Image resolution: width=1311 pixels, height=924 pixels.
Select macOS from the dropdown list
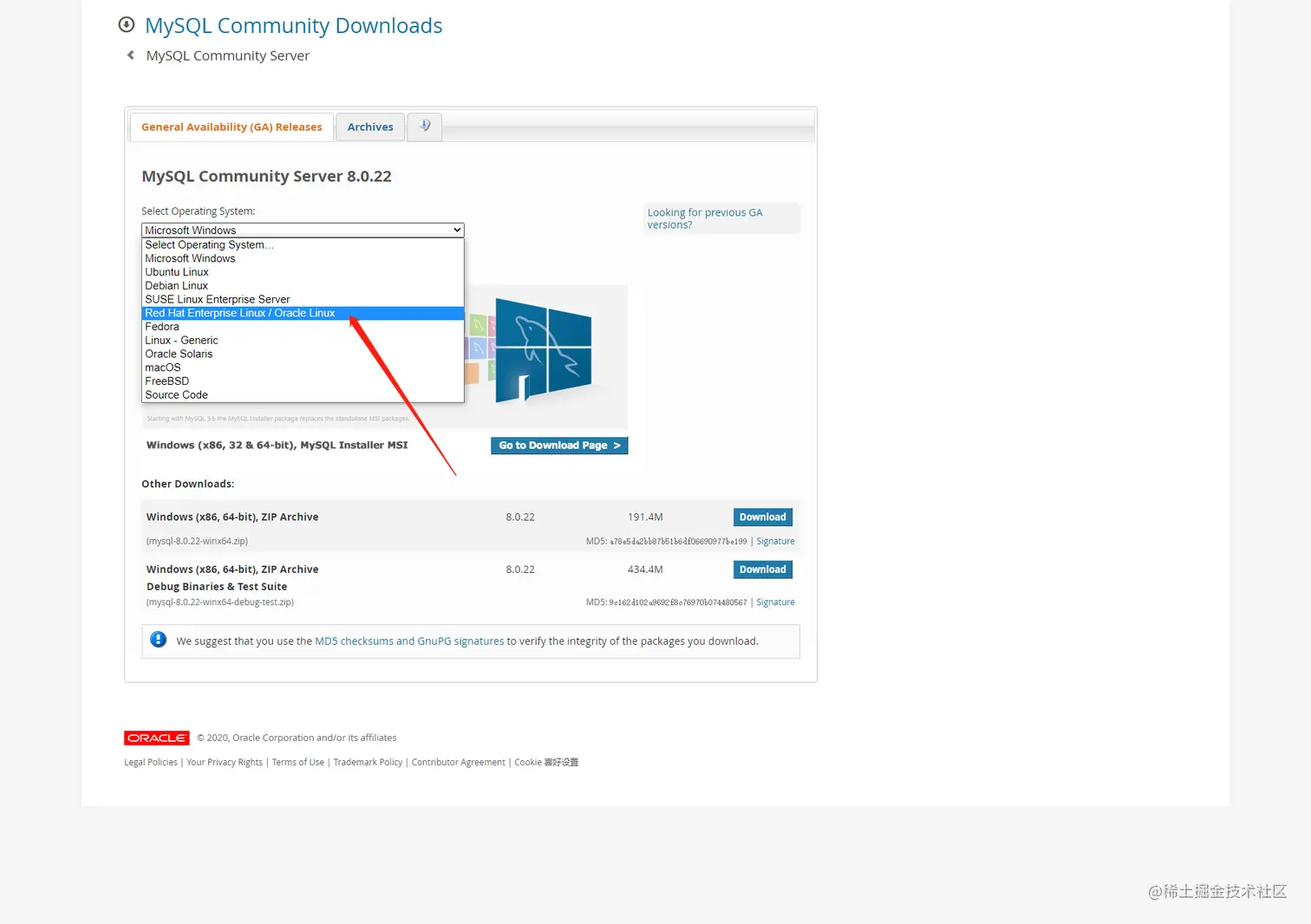(303, 368)
